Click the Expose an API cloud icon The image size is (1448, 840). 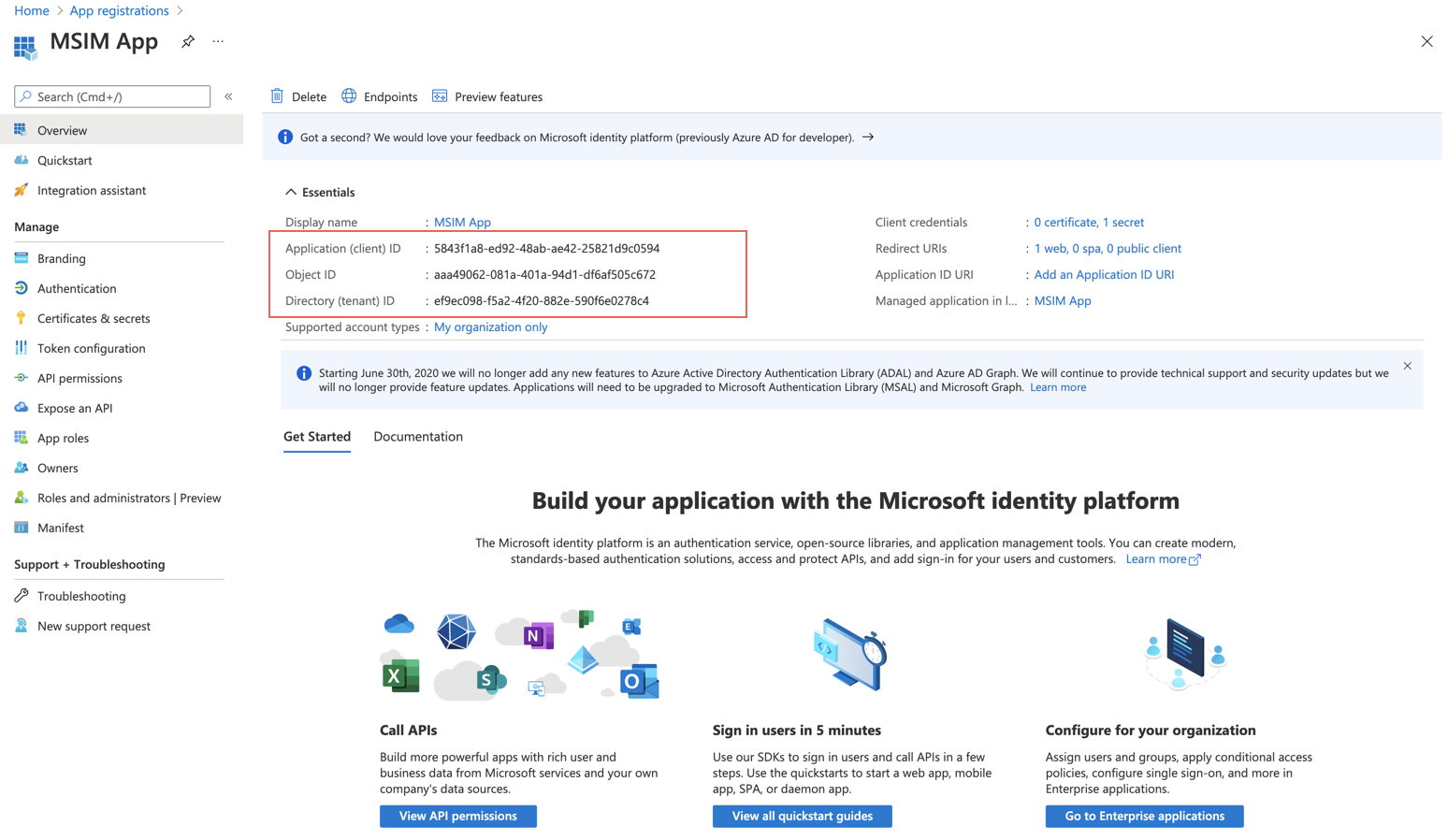[x=21, y=408]
